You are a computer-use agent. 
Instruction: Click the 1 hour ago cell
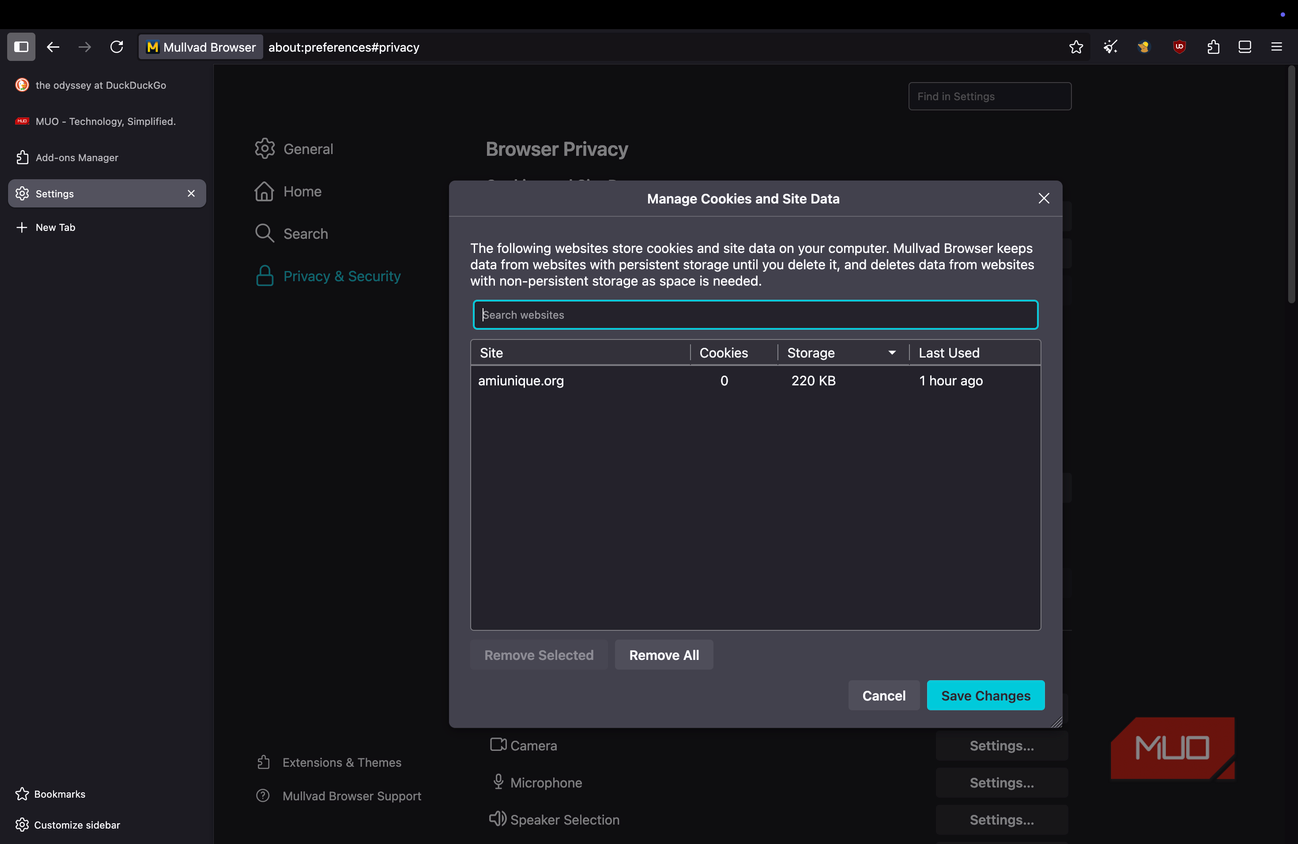coord(951,381)
